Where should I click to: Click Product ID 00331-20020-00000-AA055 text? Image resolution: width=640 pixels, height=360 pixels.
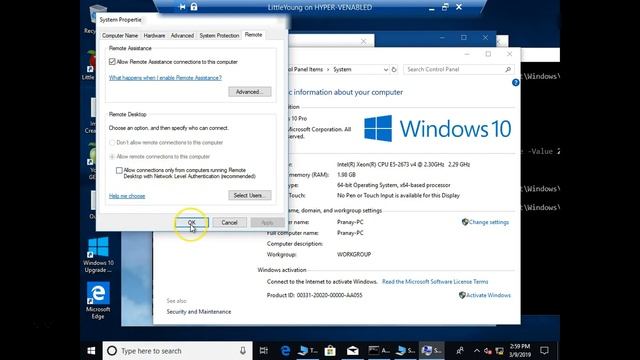(x=314, y=295)
